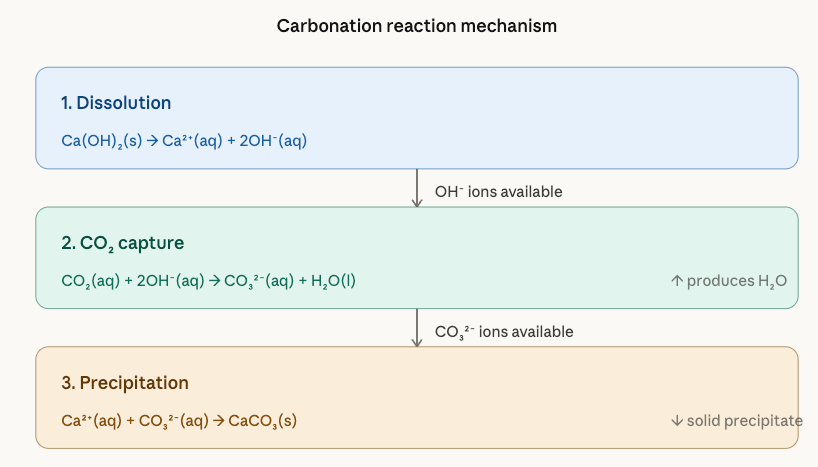The width and height of the screenshot is (818, 467).
Task: Select the '1. Dissolution' heading
Action: (x=116, y=103)
